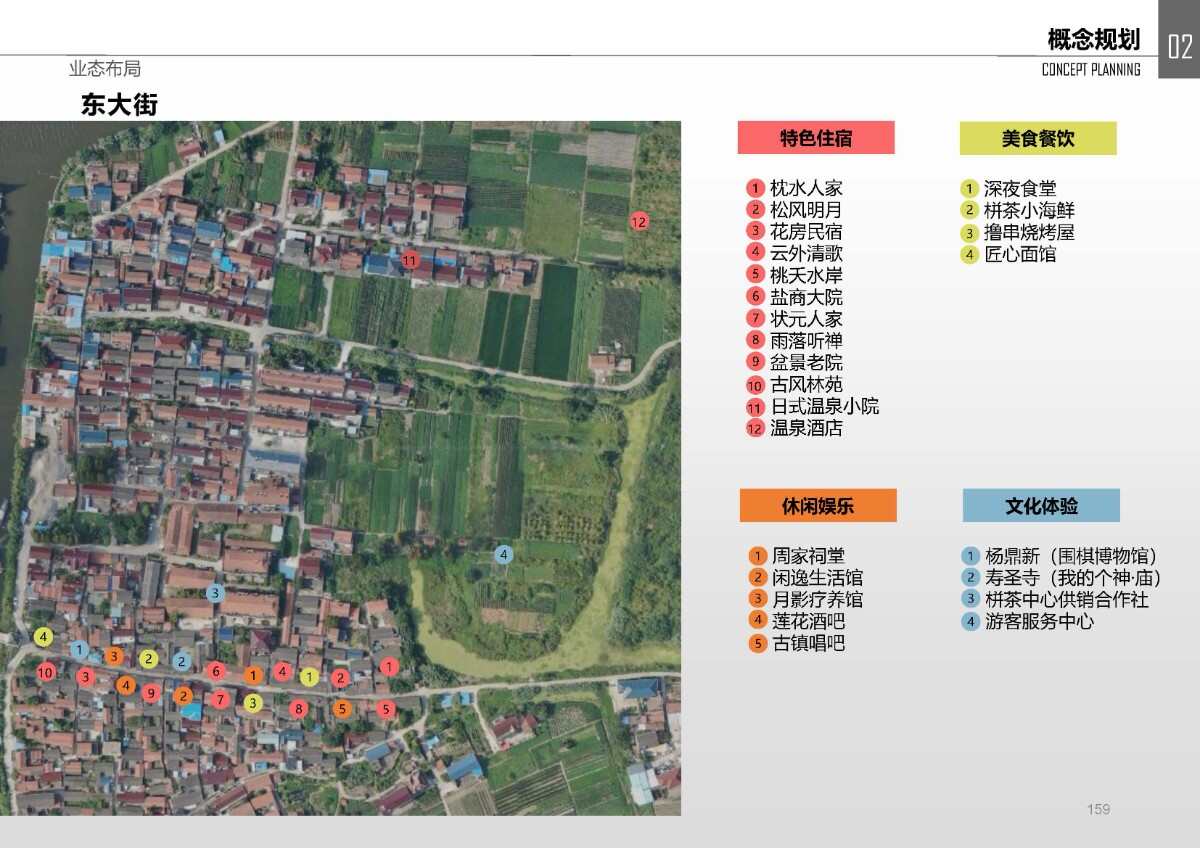
Task: Click yellow marker 4 on the map
Action: tap(43, 636)
